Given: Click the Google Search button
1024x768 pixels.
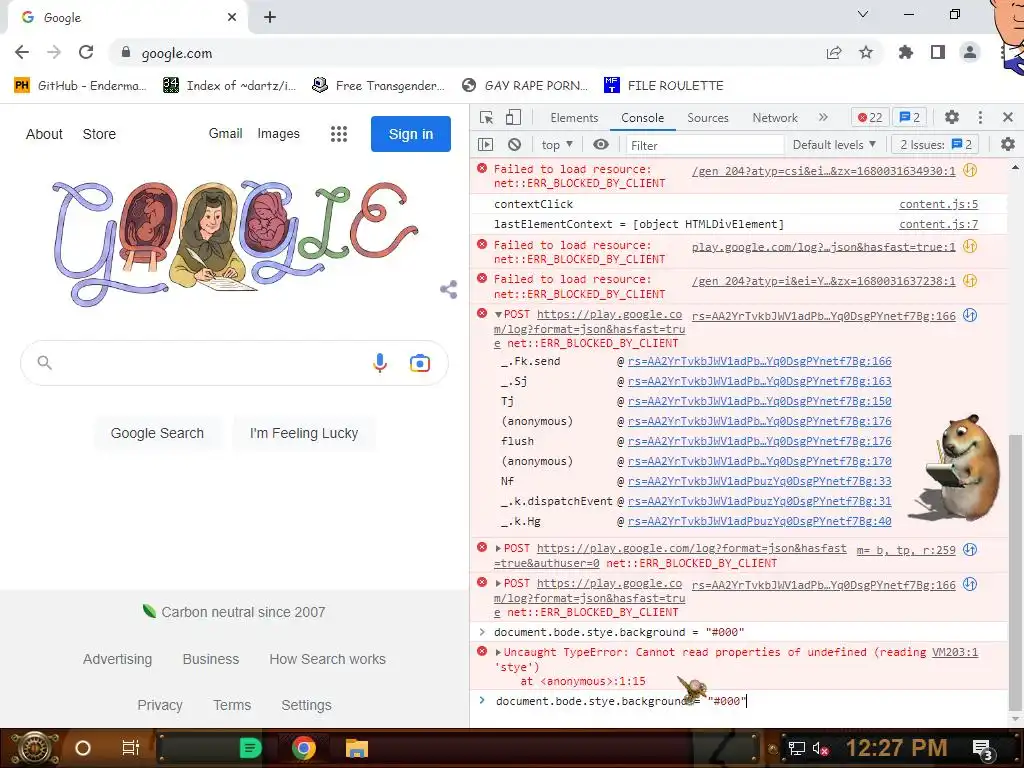Looking at the screenshot, I should click(157, 433).
